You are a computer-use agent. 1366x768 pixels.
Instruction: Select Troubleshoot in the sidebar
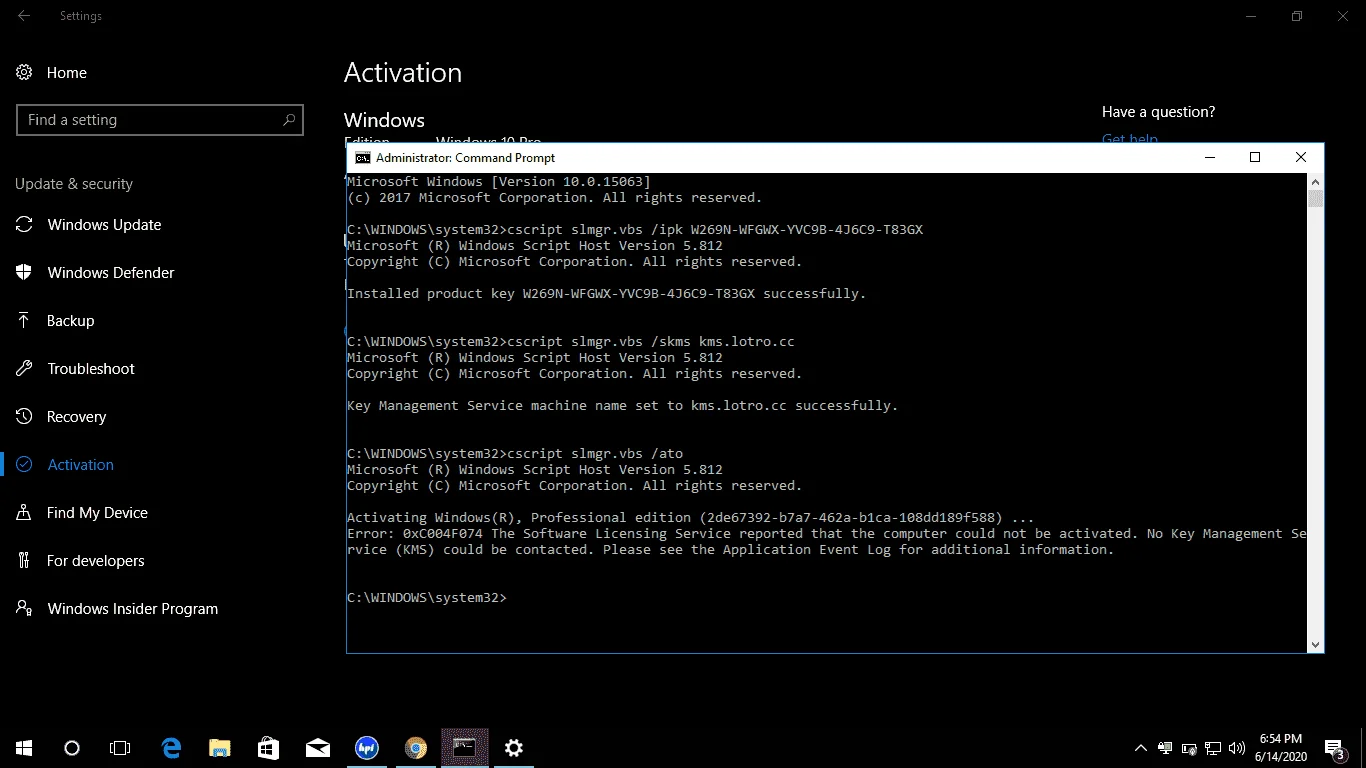point(75,369)
